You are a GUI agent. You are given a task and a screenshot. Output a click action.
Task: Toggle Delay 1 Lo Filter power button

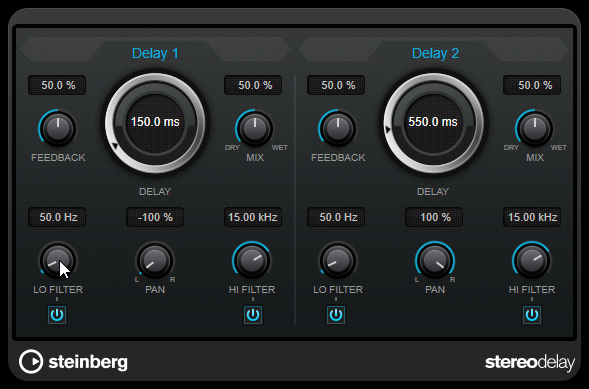[57, 315]
